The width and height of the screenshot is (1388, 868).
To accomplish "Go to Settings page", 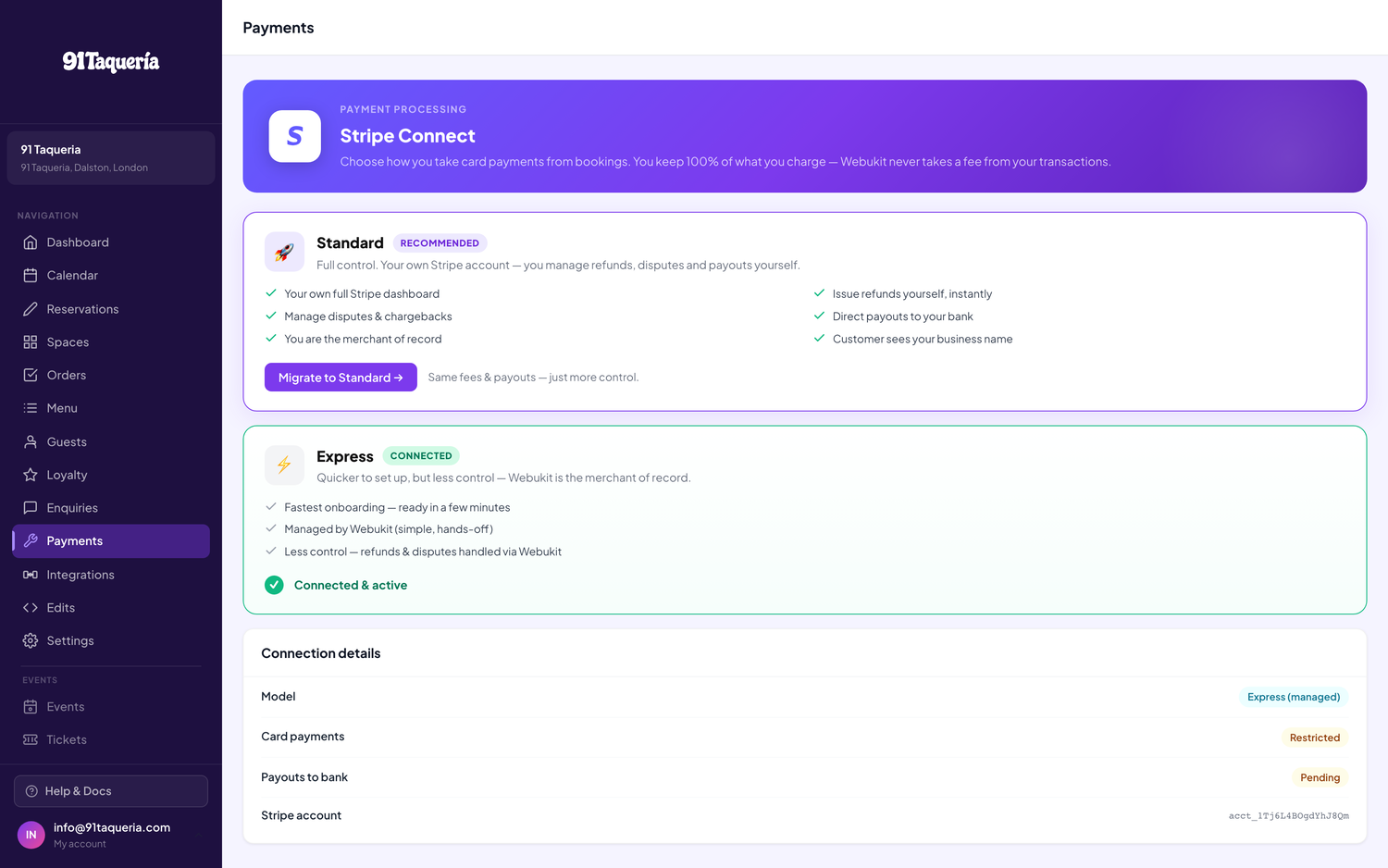I will [111, 640].
